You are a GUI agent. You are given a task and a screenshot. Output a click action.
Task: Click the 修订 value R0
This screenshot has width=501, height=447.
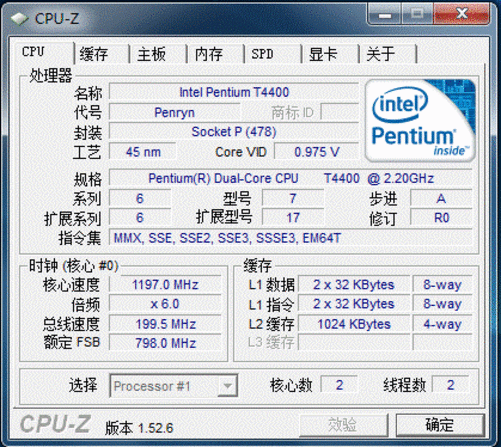[441, 218]
